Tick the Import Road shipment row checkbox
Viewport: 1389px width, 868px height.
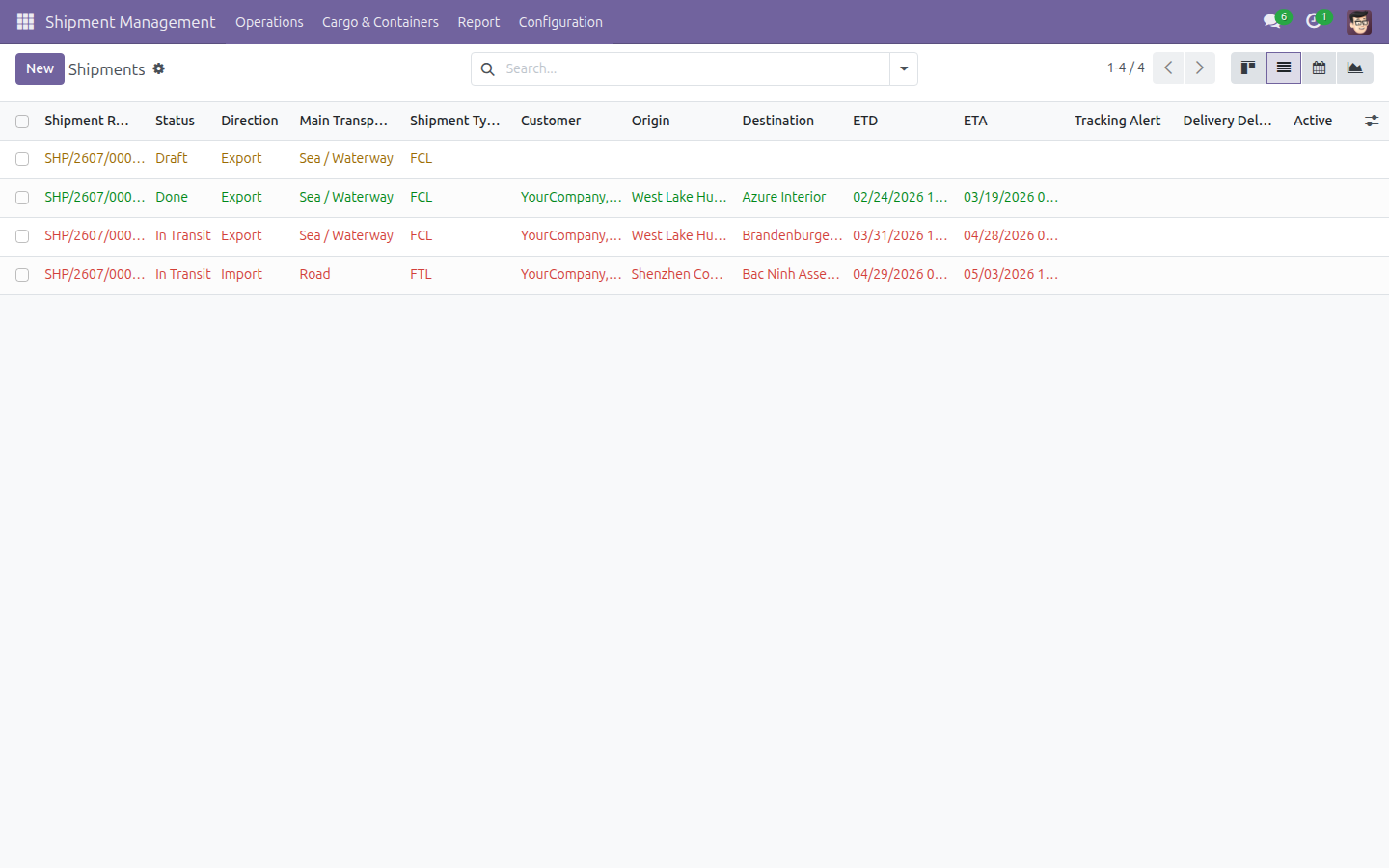point(22,275)
